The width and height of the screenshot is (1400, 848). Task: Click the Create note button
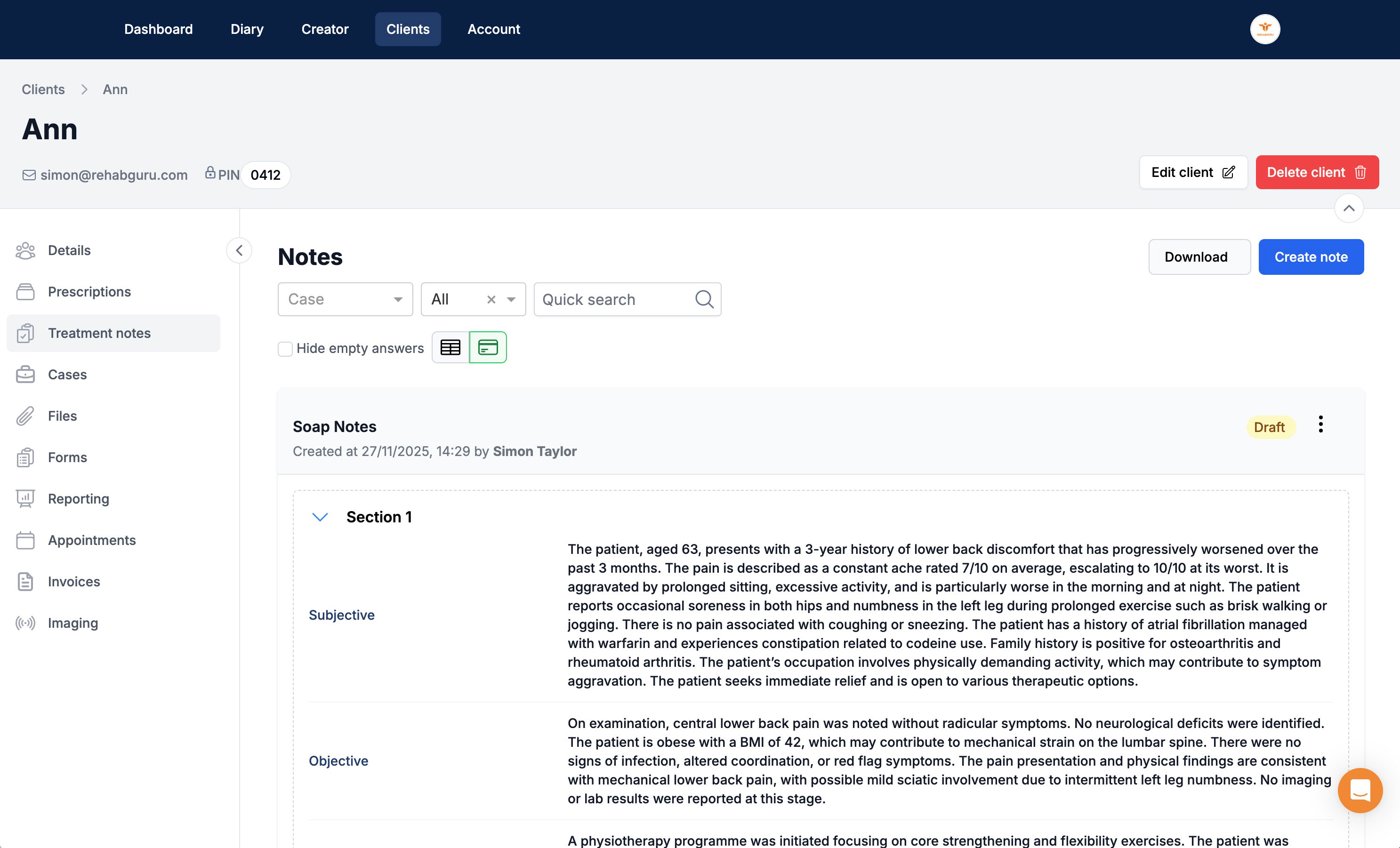[1310, 257]
